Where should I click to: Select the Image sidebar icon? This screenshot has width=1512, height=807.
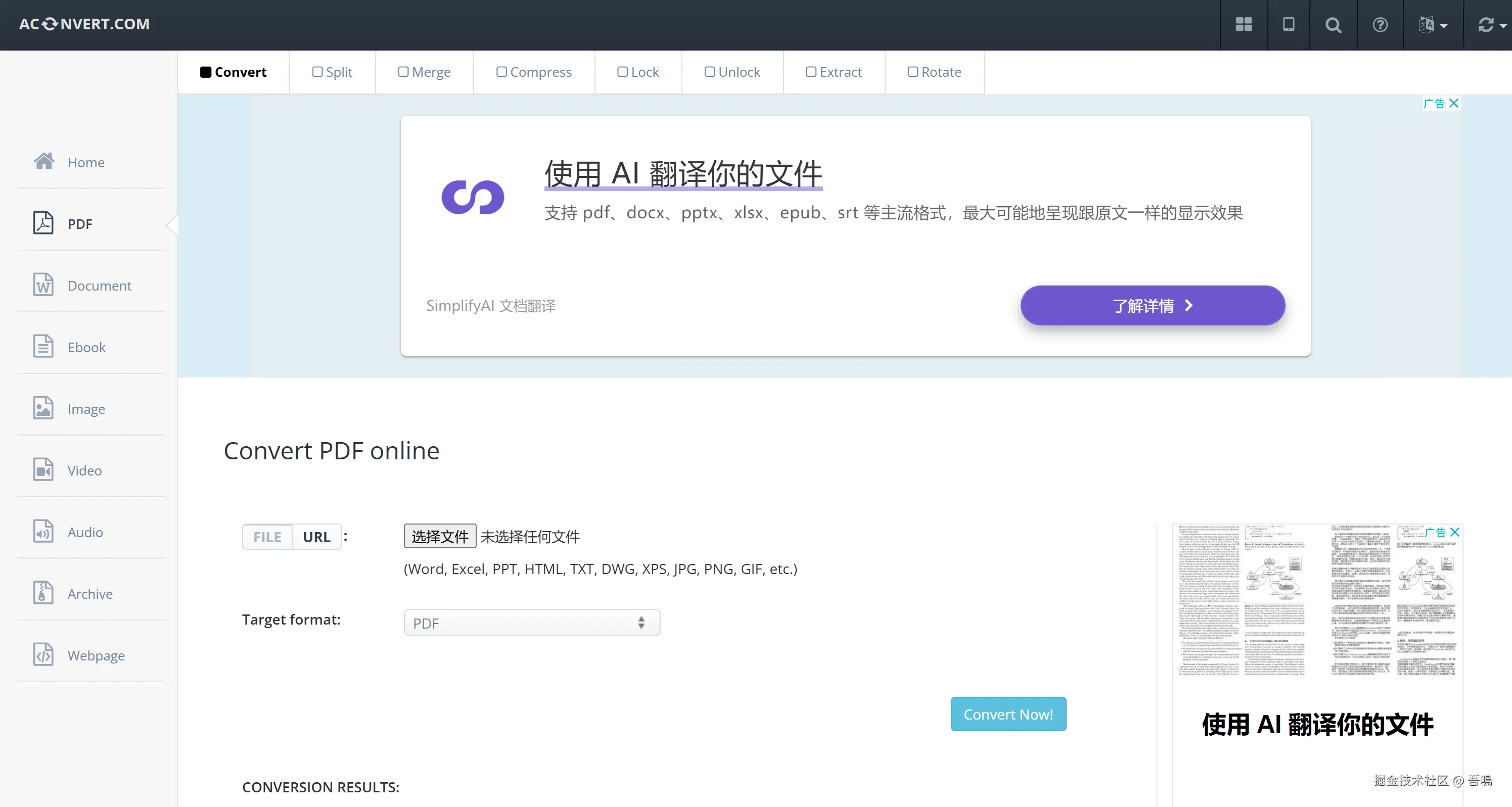(x=43, y=408)
